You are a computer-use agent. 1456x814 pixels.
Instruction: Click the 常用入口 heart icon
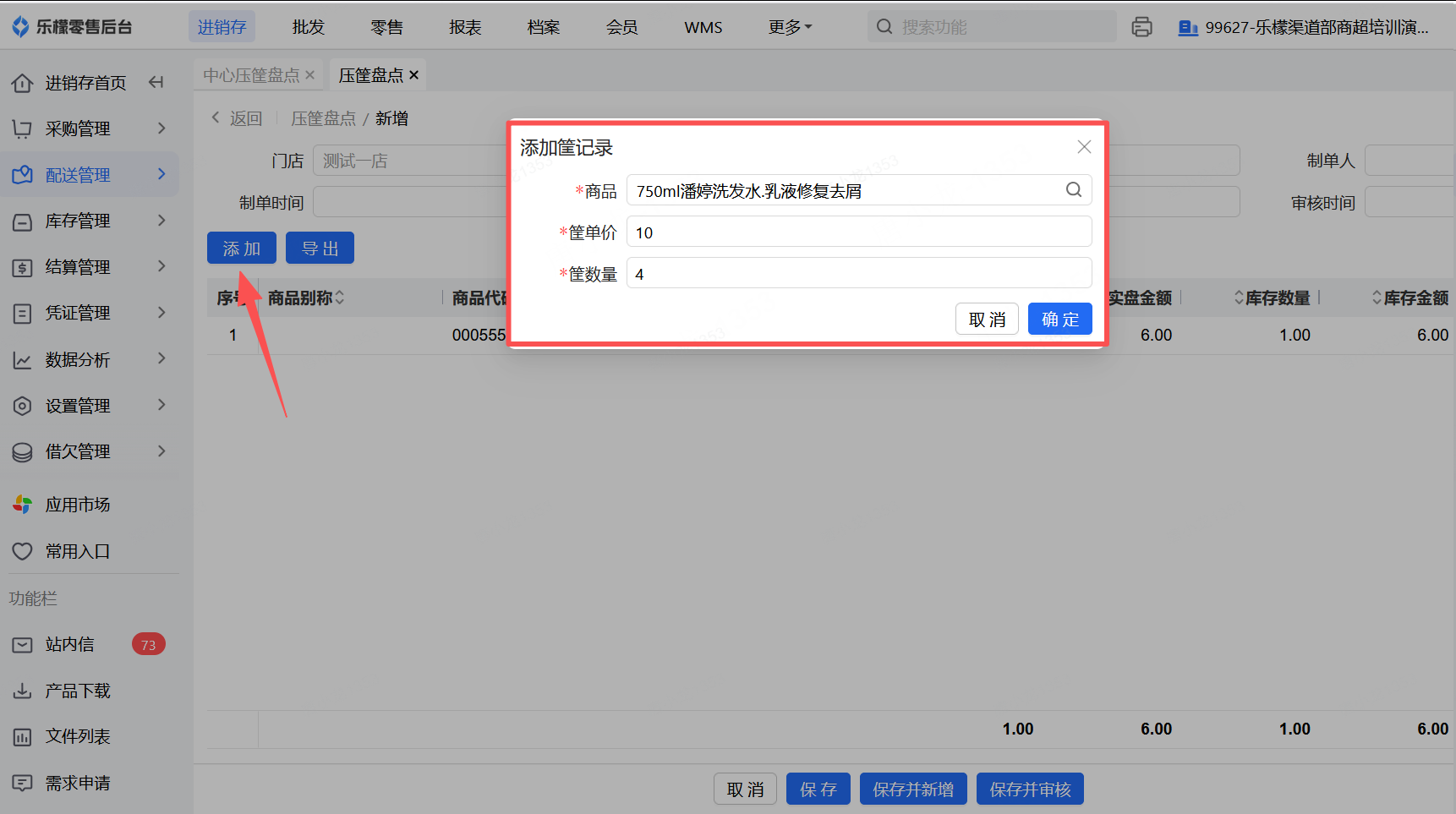tap(22, 551)
